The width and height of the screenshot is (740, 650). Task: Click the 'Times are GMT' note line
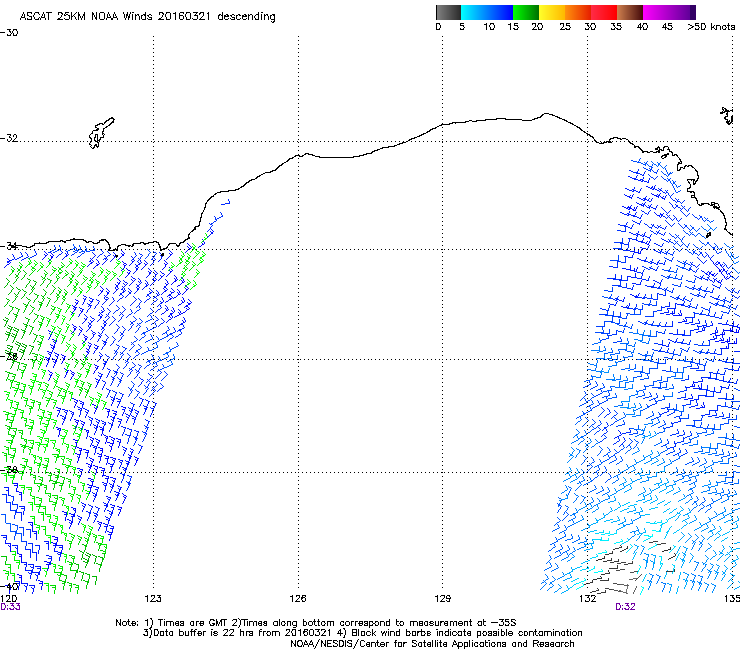[316, 623]
